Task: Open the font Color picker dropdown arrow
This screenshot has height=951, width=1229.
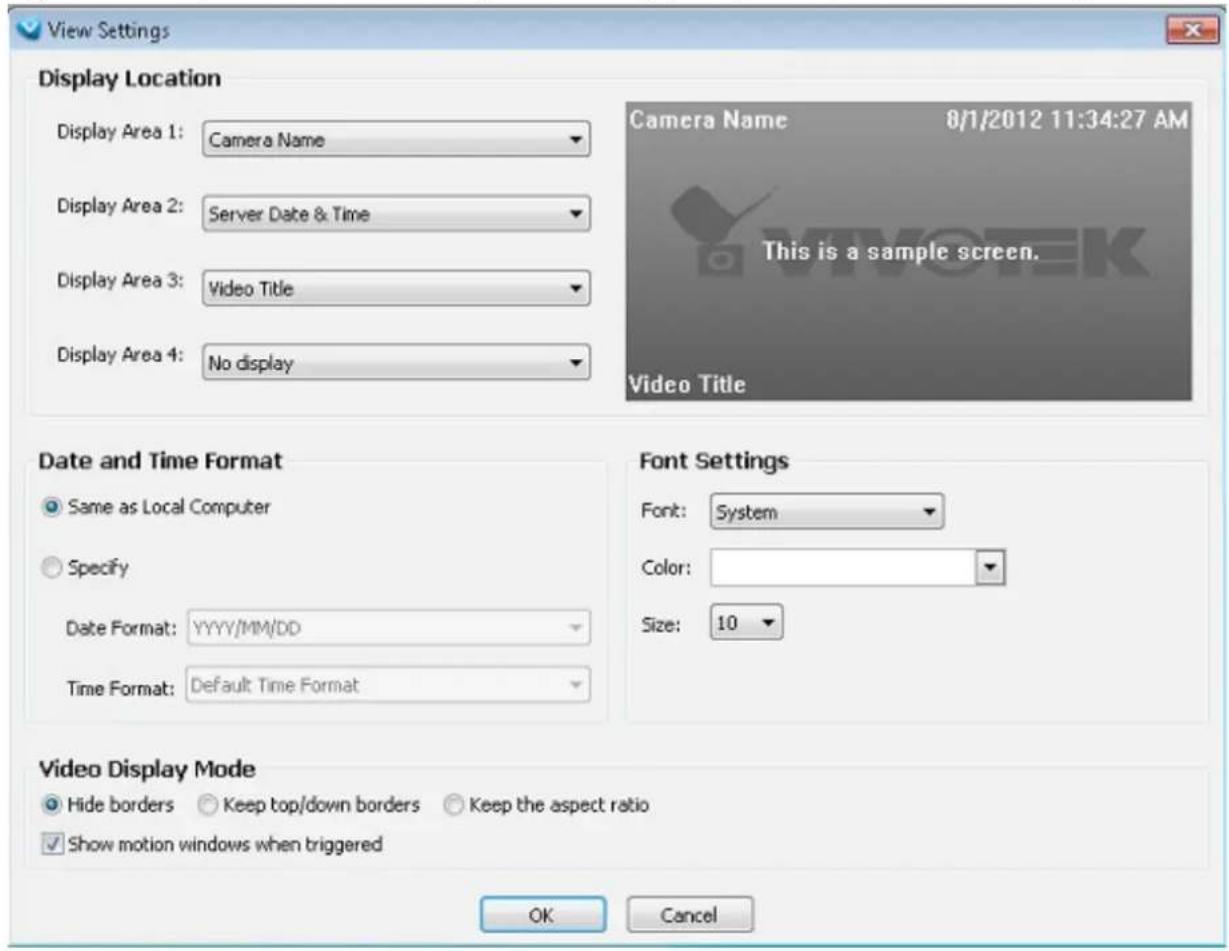Action: (990, 568)
